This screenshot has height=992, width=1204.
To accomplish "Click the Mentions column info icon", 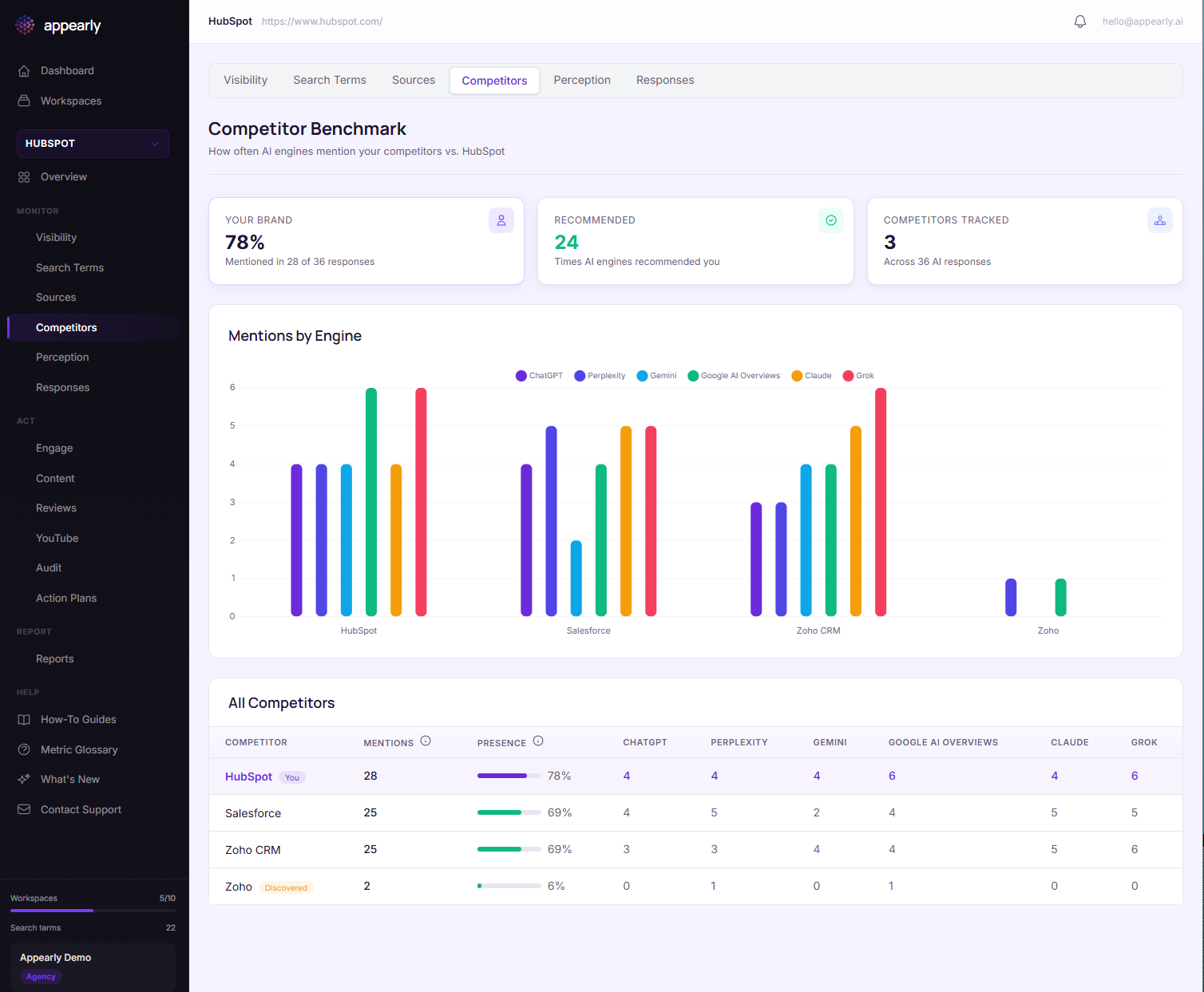I will point(426,741).
